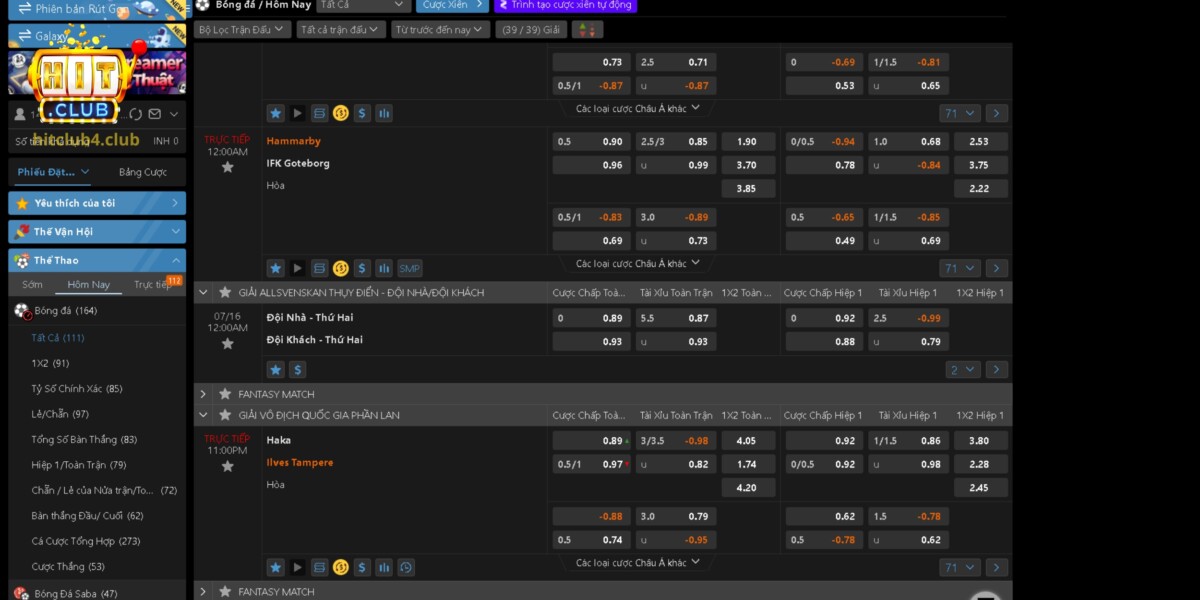Switch to the Sớm tab

33,285
